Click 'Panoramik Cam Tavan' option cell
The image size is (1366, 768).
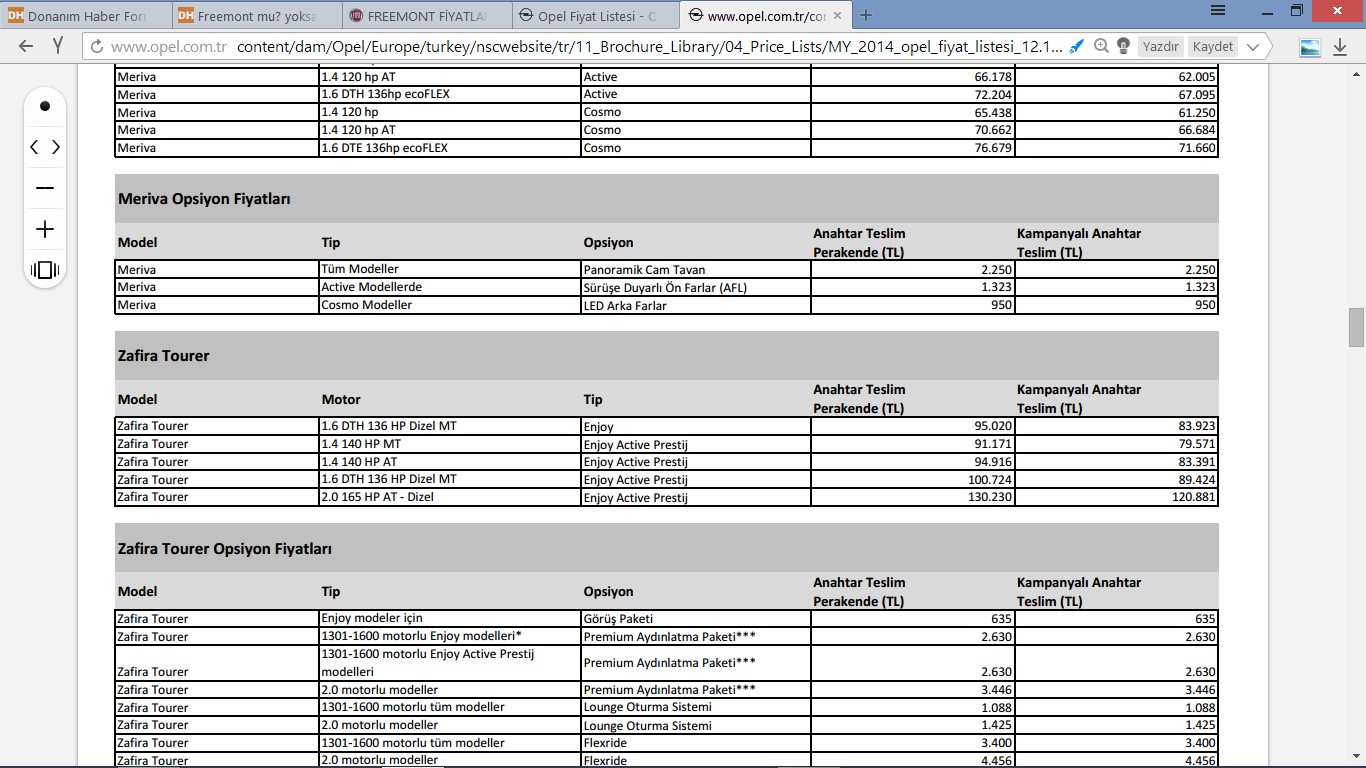(x=695, y=270)
